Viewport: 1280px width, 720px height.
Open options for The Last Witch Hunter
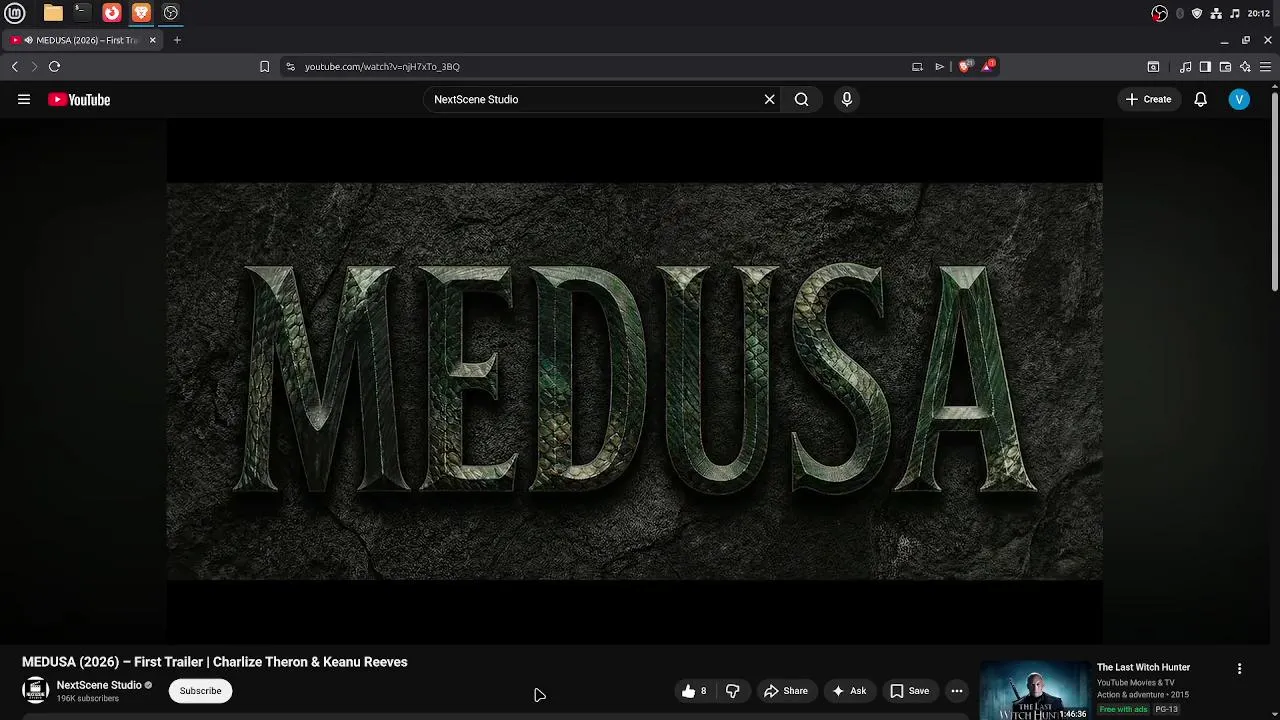click(1239, 668)
